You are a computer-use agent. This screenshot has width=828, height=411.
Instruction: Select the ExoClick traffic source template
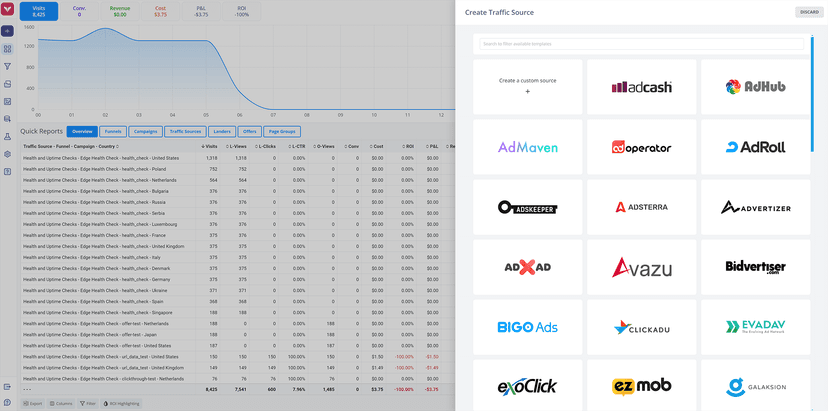(x=528, y=386)
